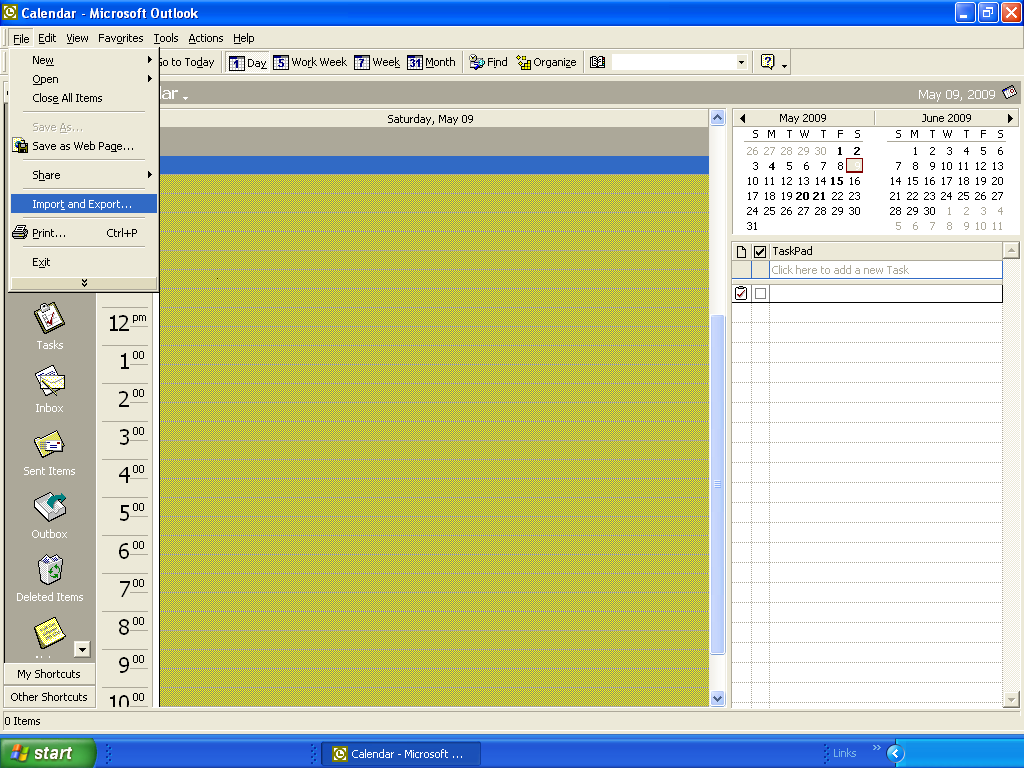Open the Inbox shortcut icon
Viewport: 1024px width, 768px height.
point(50,381)
